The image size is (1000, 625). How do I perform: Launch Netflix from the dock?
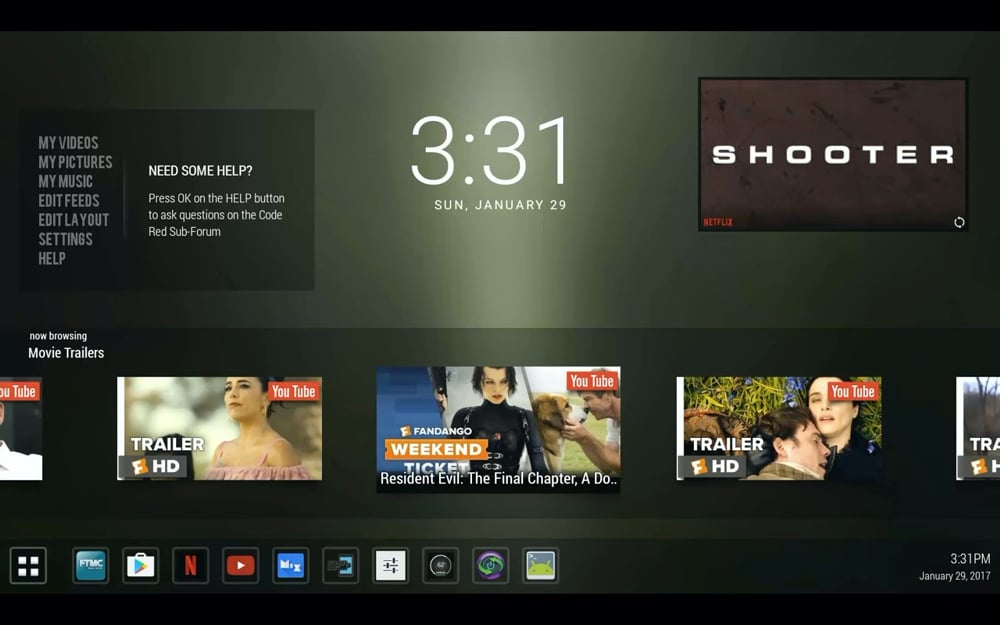(x=191, y=565)
